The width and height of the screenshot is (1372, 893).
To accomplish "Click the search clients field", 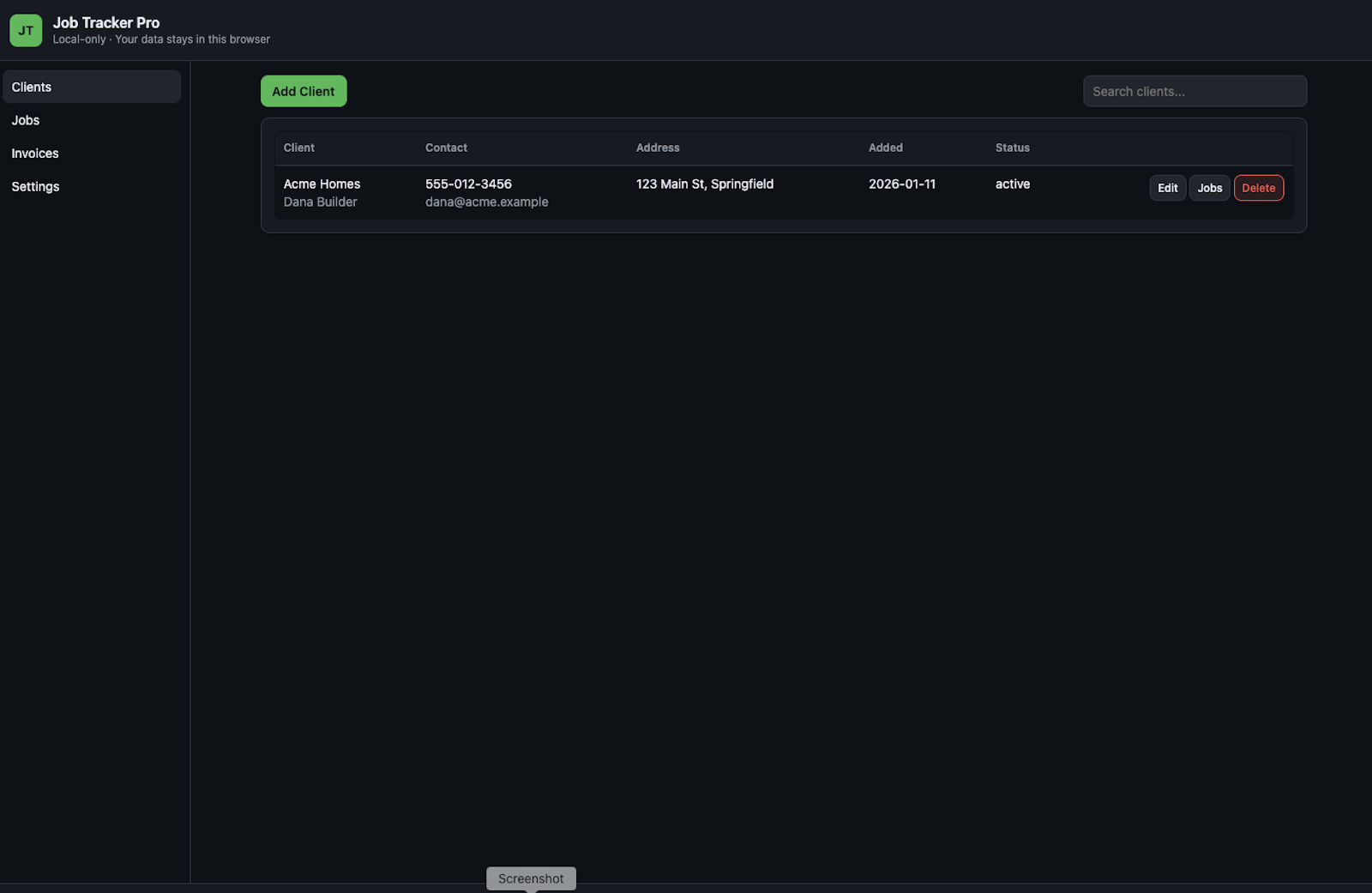I will point(1194,91).
